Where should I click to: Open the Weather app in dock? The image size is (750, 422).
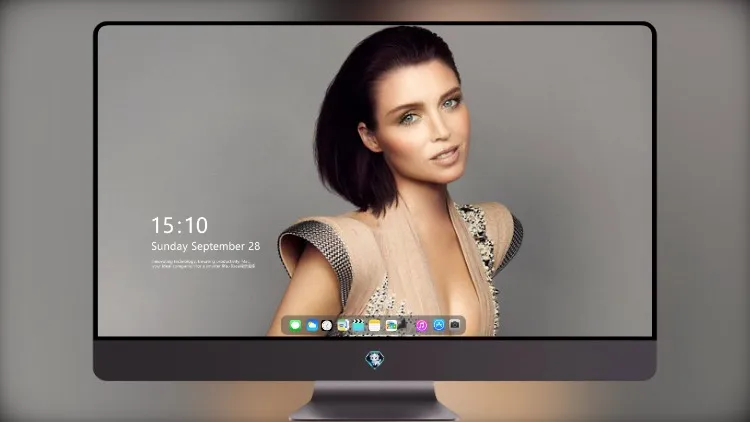coord(312,326)
